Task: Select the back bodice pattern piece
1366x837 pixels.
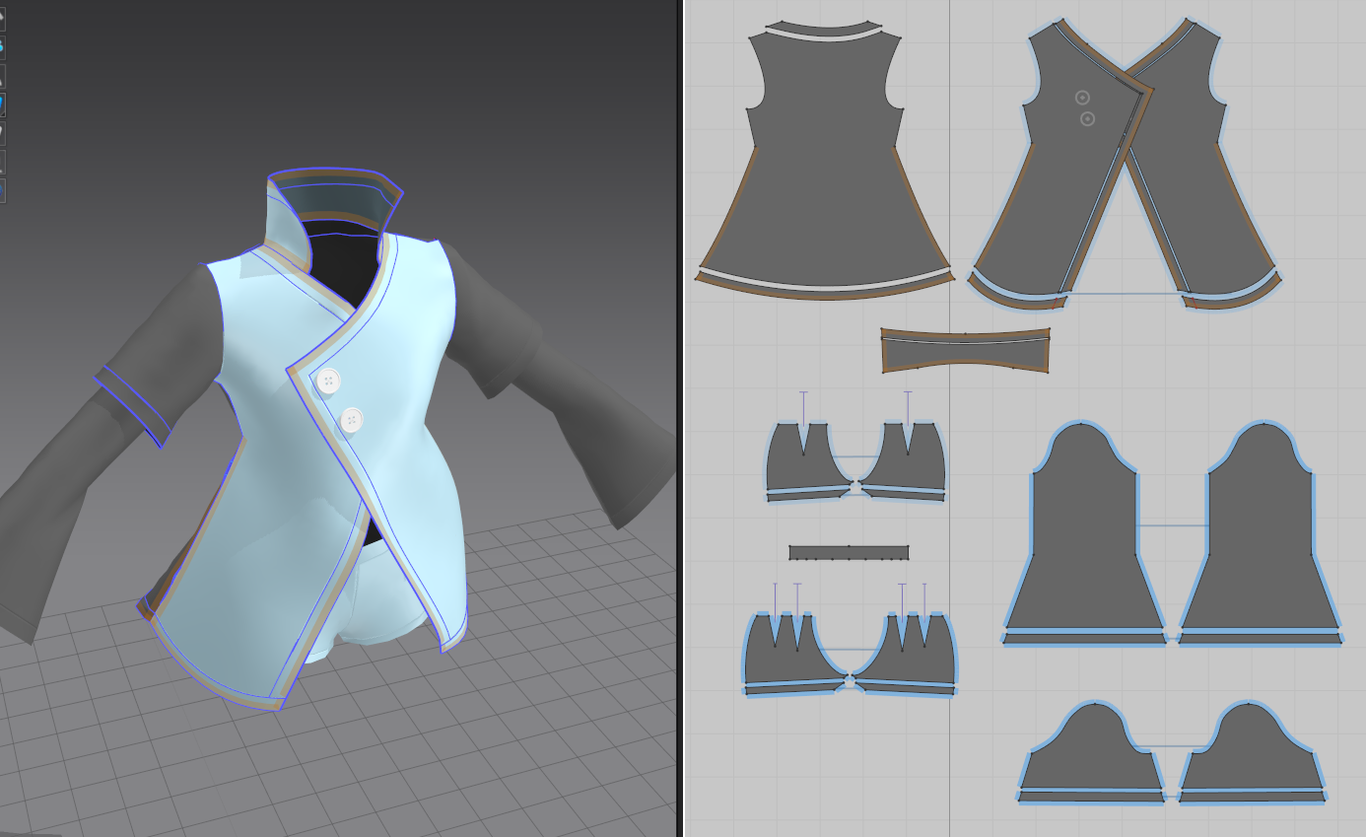Action: coord(825,165)
